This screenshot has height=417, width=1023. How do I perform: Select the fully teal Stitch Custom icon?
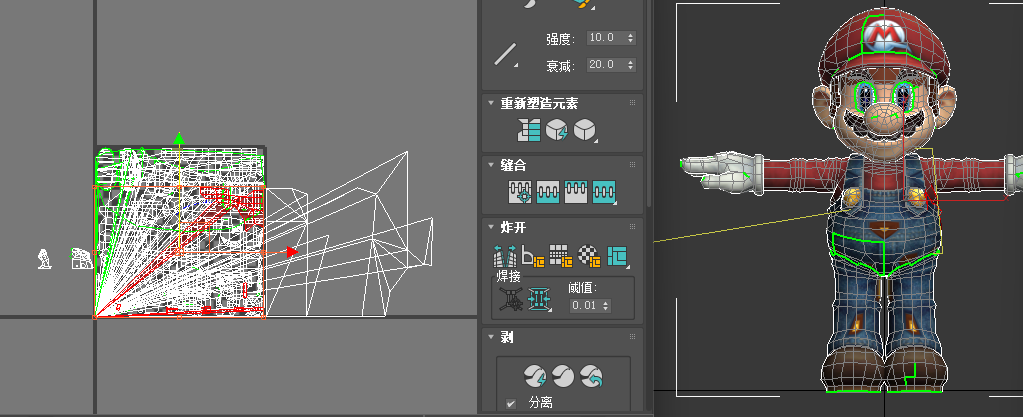[x=604, y=193]
